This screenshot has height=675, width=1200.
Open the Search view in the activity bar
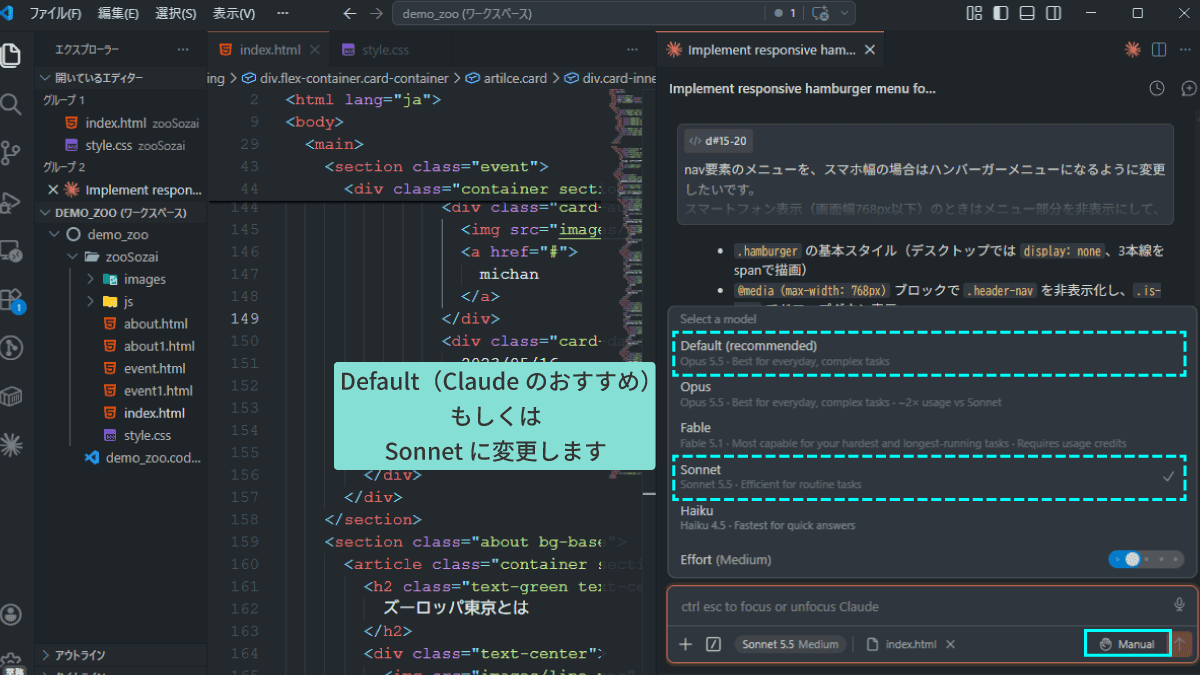point(11,104)
